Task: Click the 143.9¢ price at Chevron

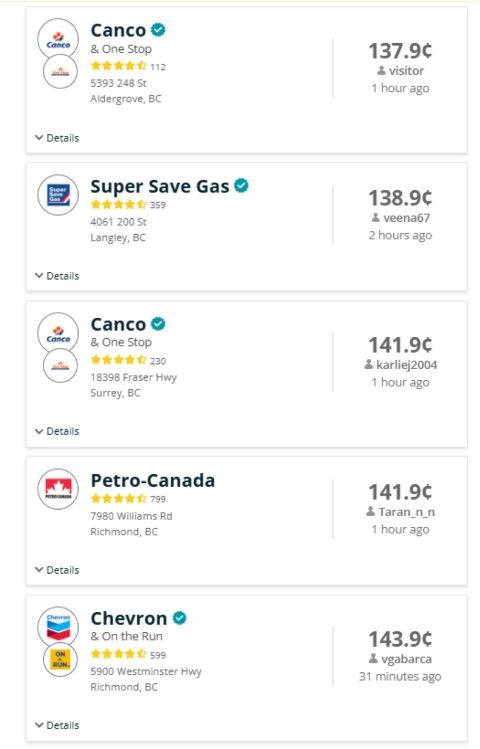Action: [x=400, y=639]
